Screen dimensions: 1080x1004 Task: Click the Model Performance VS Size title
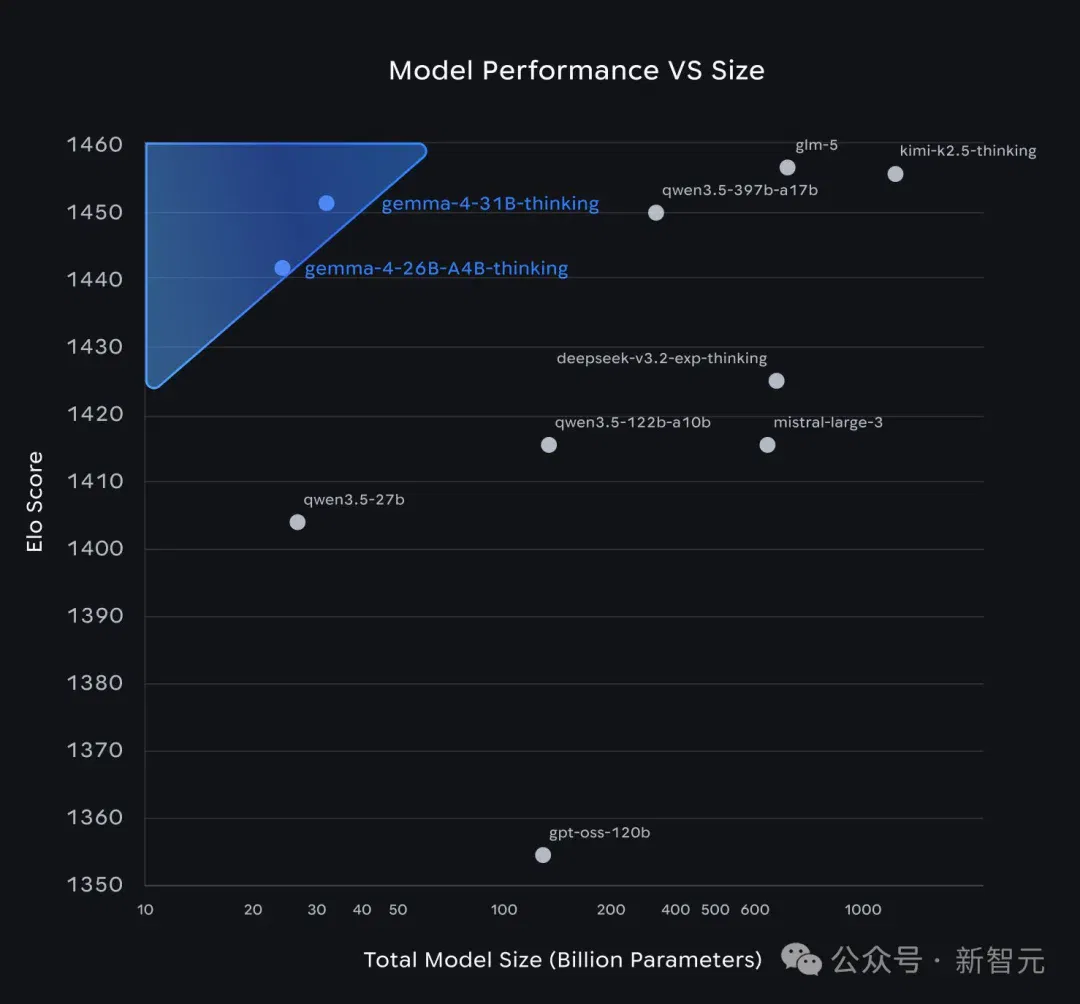(577, 70)
